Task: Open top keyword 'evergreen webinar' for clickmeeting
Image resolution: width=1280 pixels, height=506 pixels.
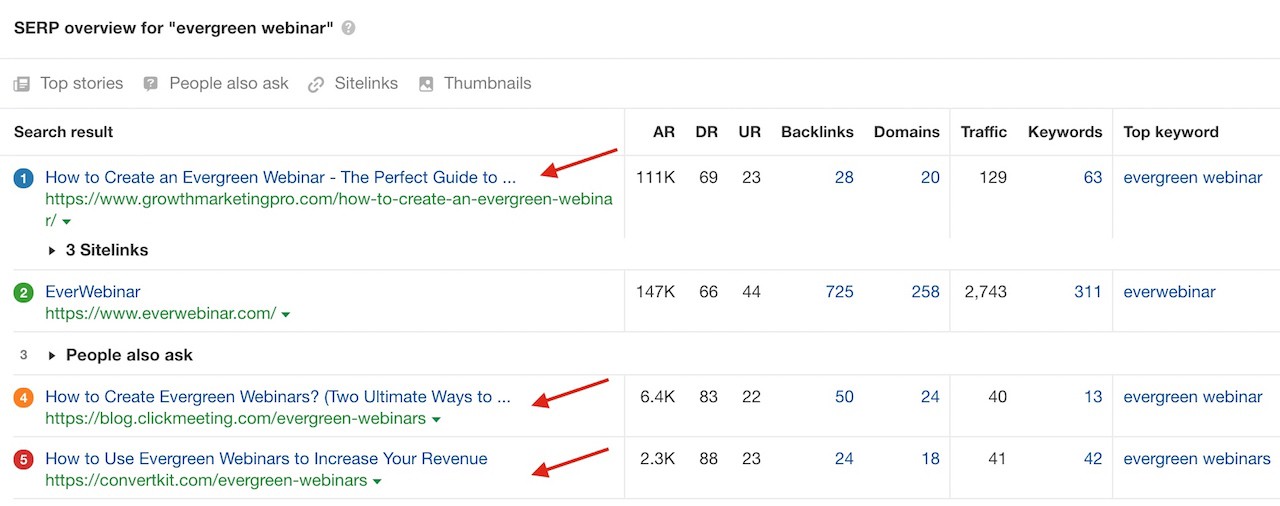Action: click(x=1193, y=397)
